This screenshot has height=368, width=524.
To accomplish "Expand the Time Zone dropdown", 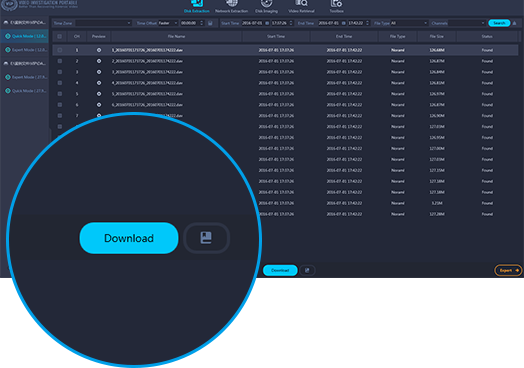I will pyautogui.click(x=103, y=23).
